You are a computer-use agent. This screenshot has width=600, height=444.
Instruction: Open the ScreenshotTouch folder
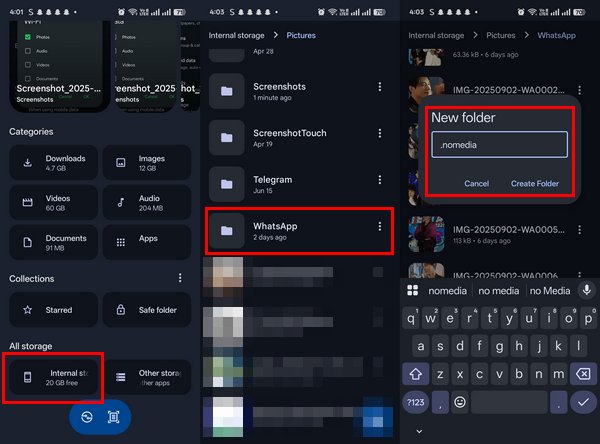290,136
